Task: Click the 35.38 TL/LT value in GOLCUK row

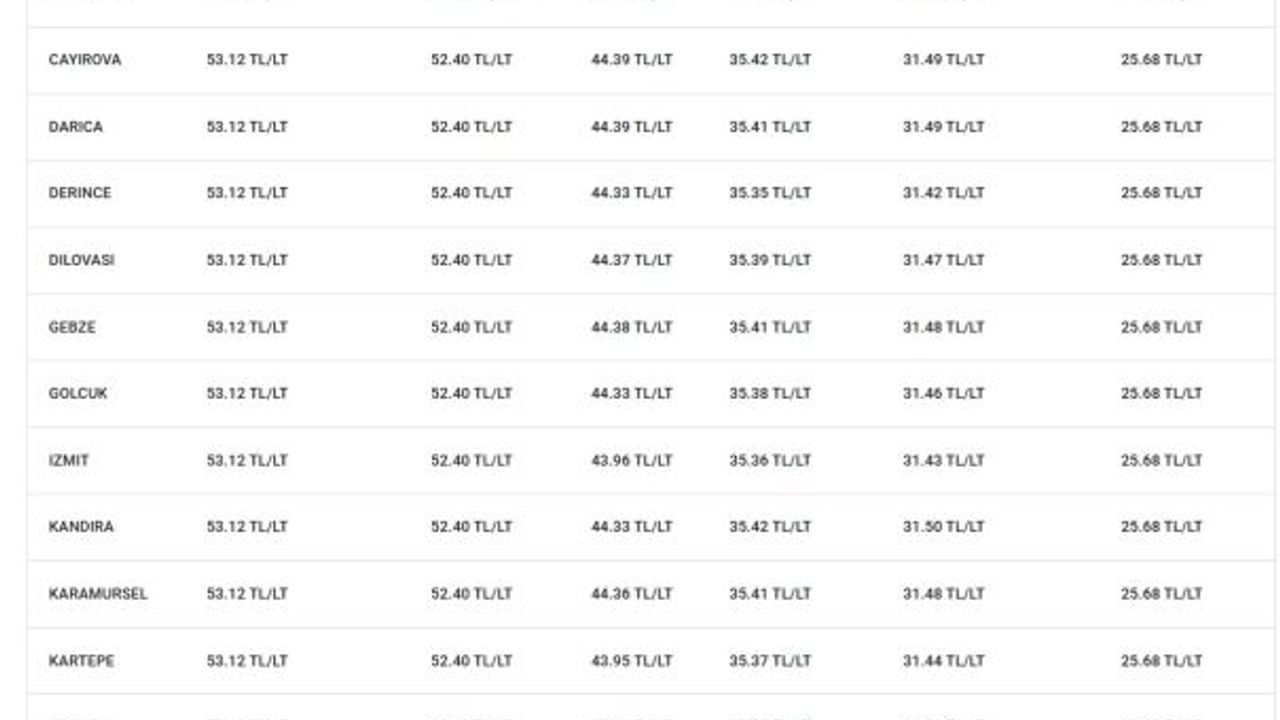Action: (770, 393)
